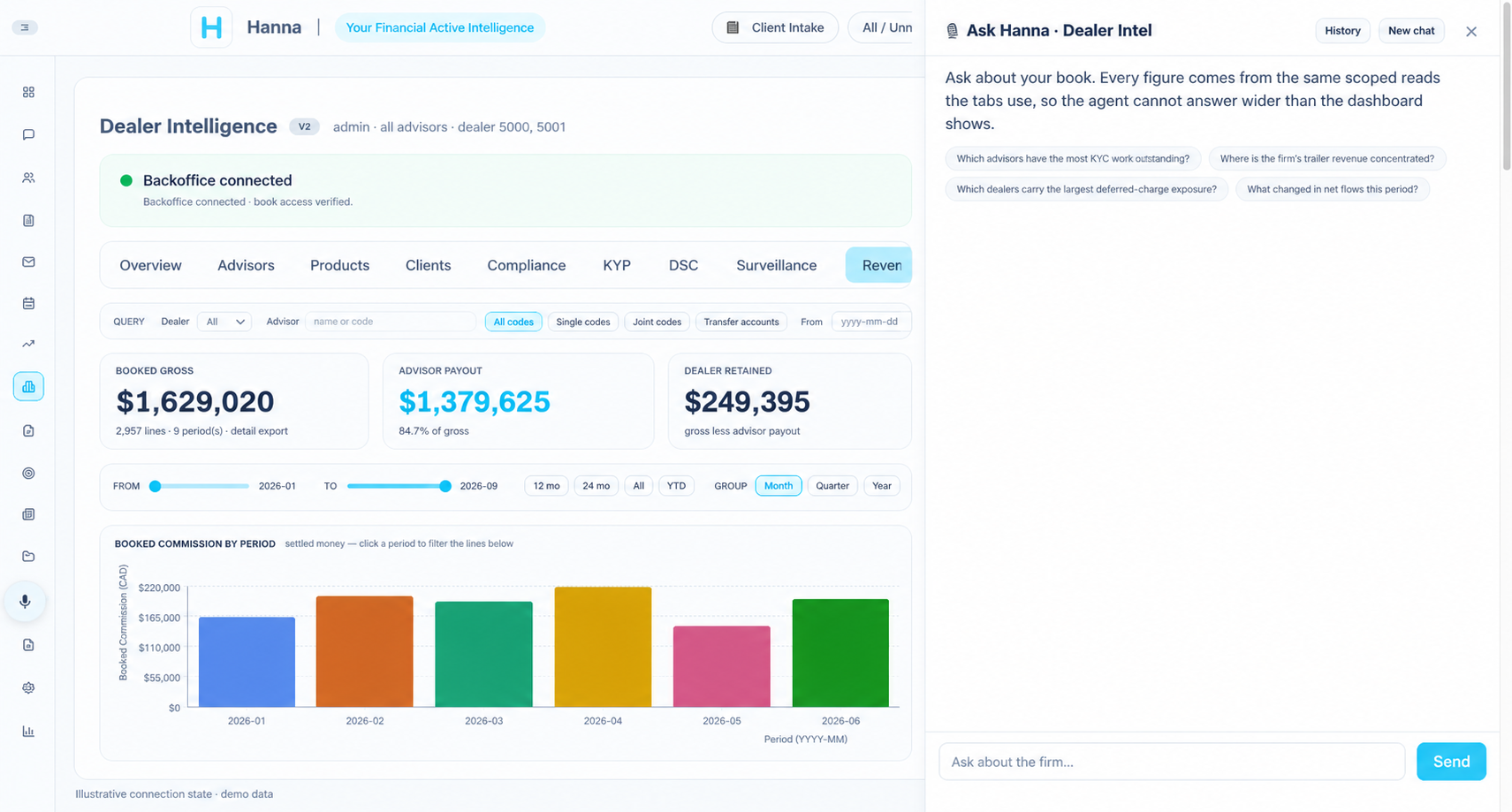
Task: Select the 24 mo range
Action: [x=596, y=486]
